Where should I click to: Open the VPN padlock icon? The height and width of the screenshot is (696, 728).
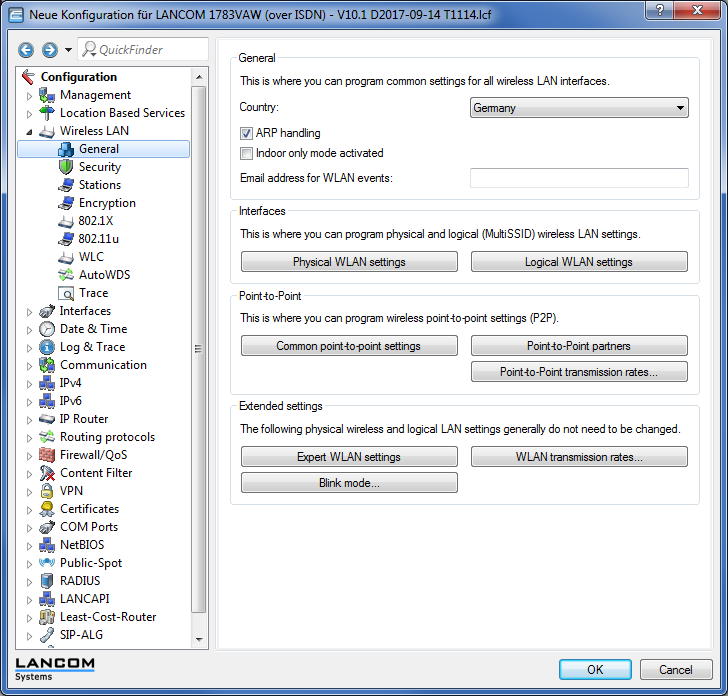(47, 491)
